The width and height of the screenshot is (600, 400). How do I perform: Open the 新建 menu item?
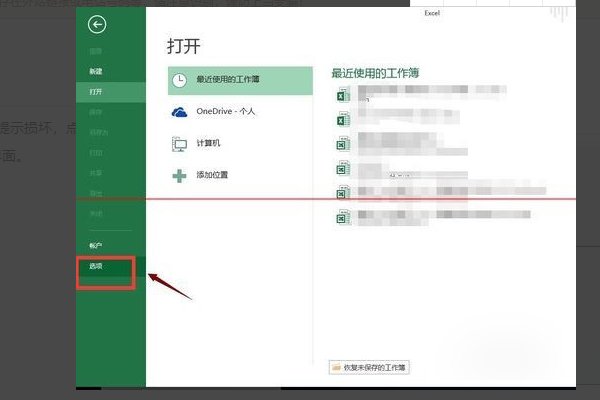click(96, 72)
